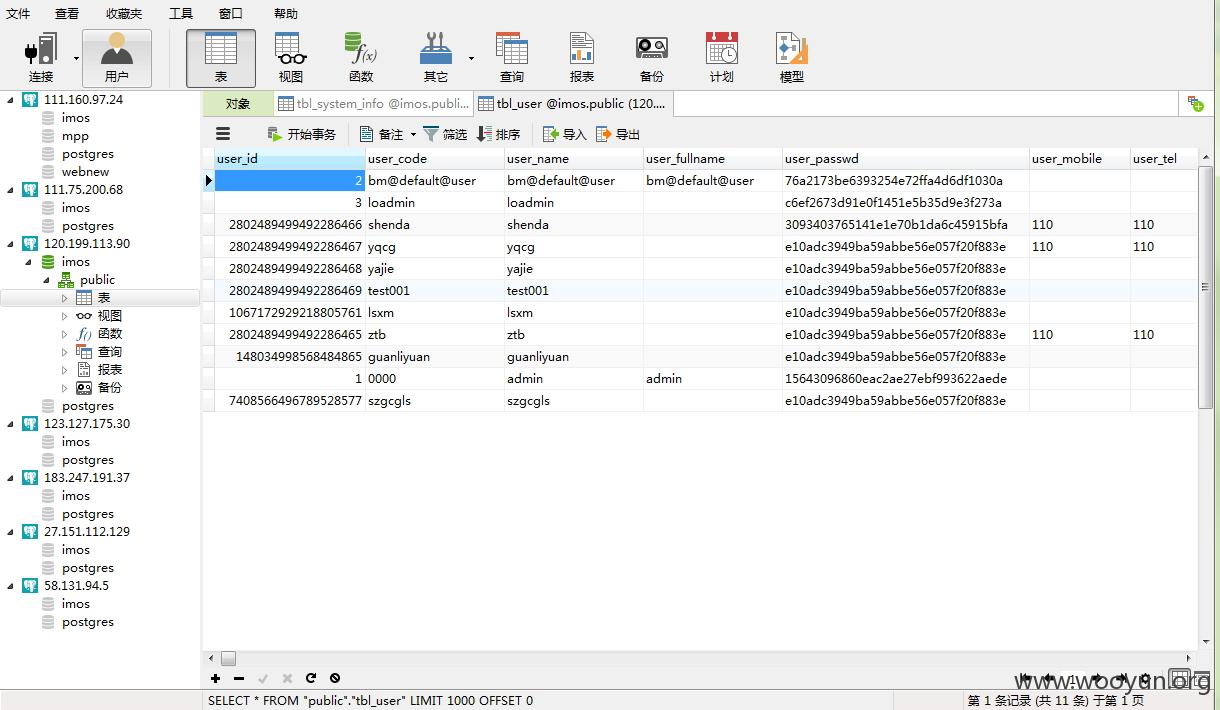Click the green plus icon beside the tabs
This screenshot has width=1220, height=710.
tap(1195, 103)
